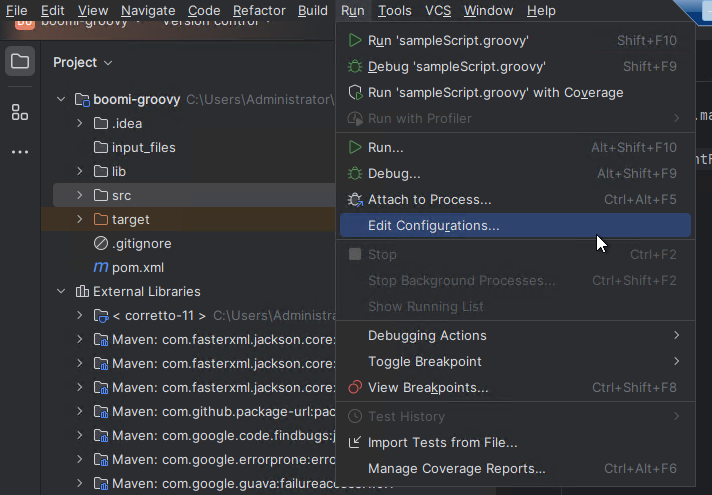Image resolution: width=712 pixels, height=495 pixels.
Task: Choose Attach to Process...
Action: [x=515, y=199]
